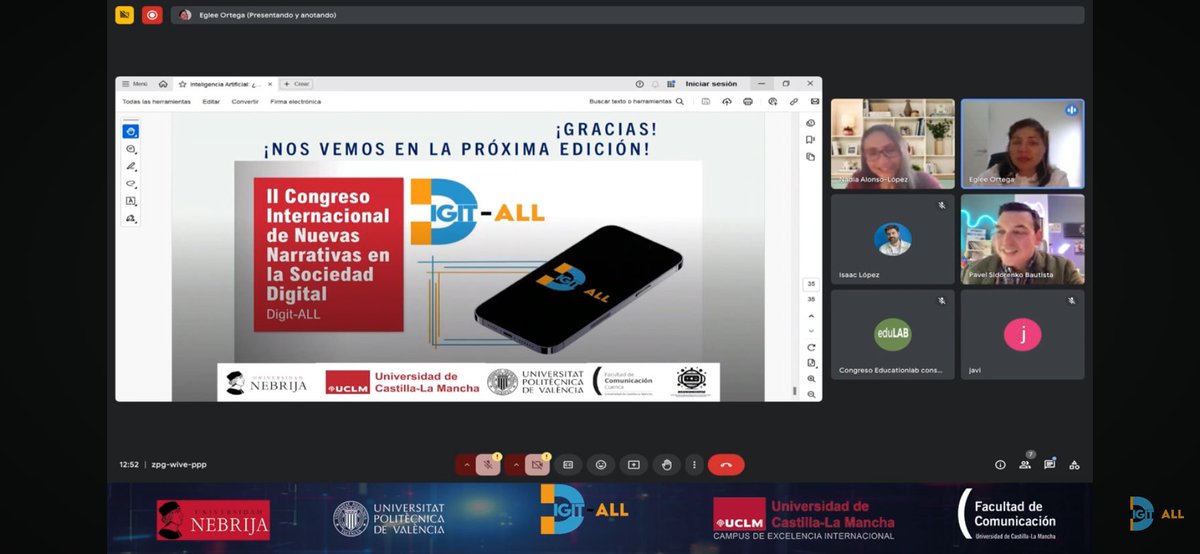Select the Congreso Educationlab participant tile
Screen dimensions: 1200x554
point(893,335)
